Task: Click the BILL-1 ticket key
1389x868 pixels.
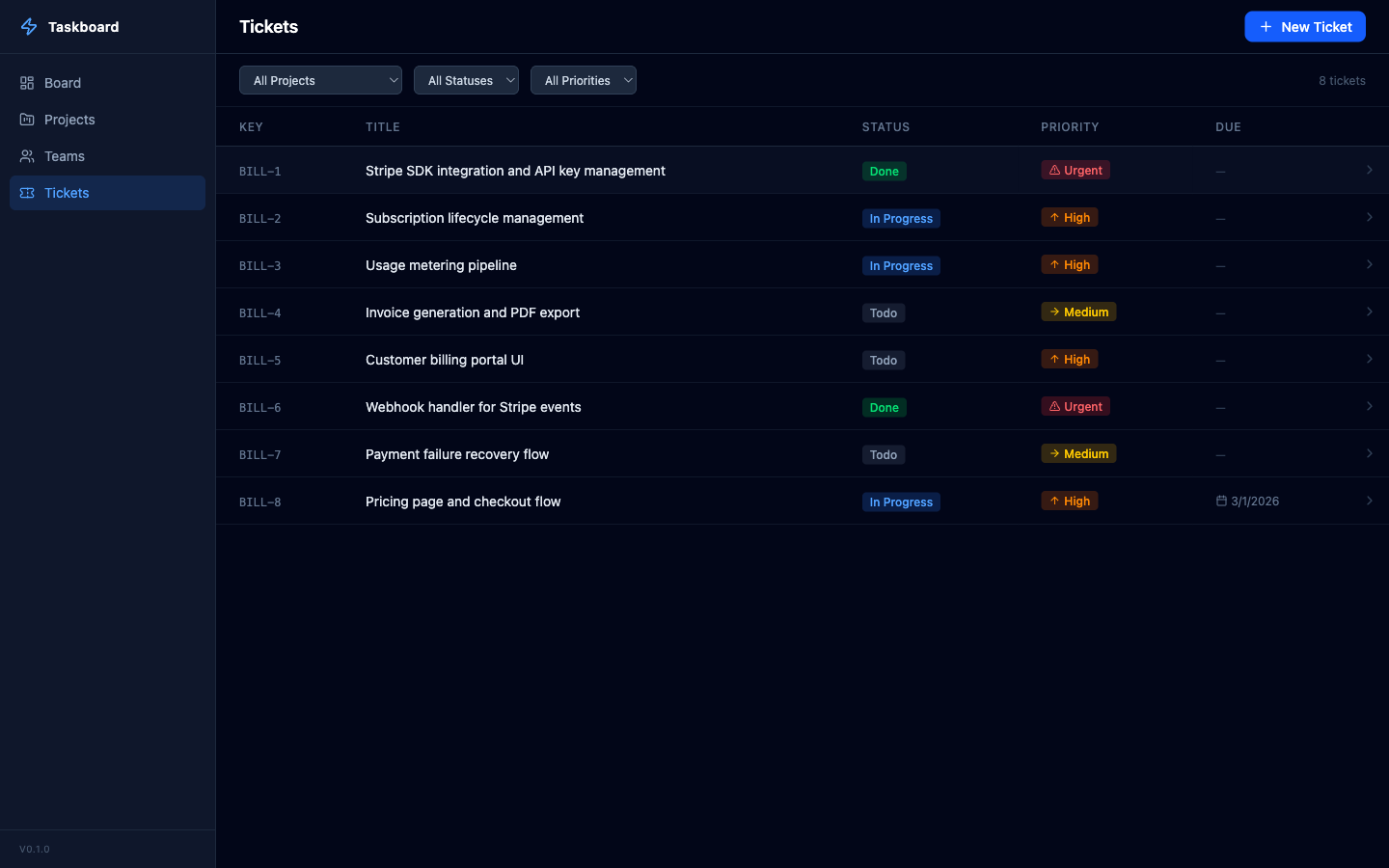Action: click(260, 172)
